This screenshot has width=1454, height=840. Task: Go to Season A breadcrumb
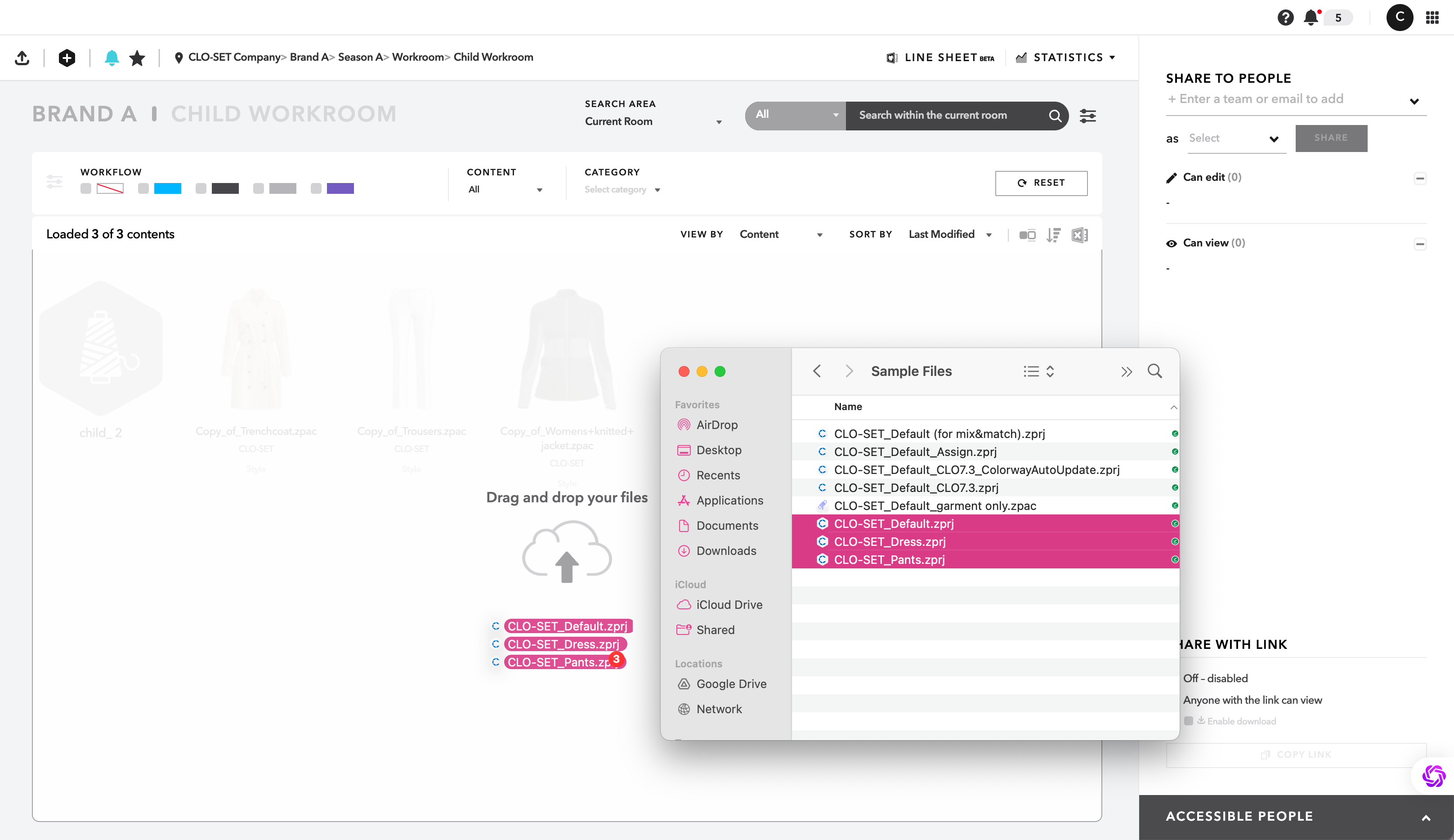(x=360, y=57)
